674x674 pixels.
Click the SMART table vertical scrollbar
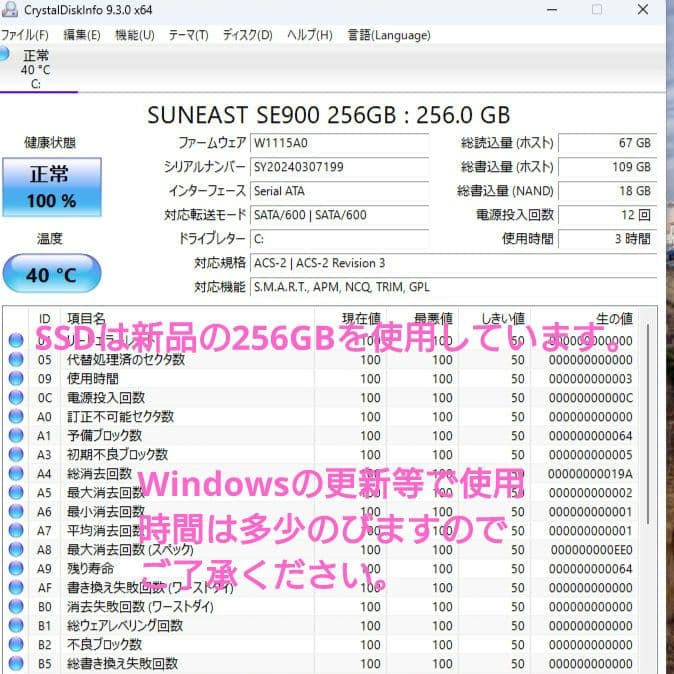click(648, 423)
